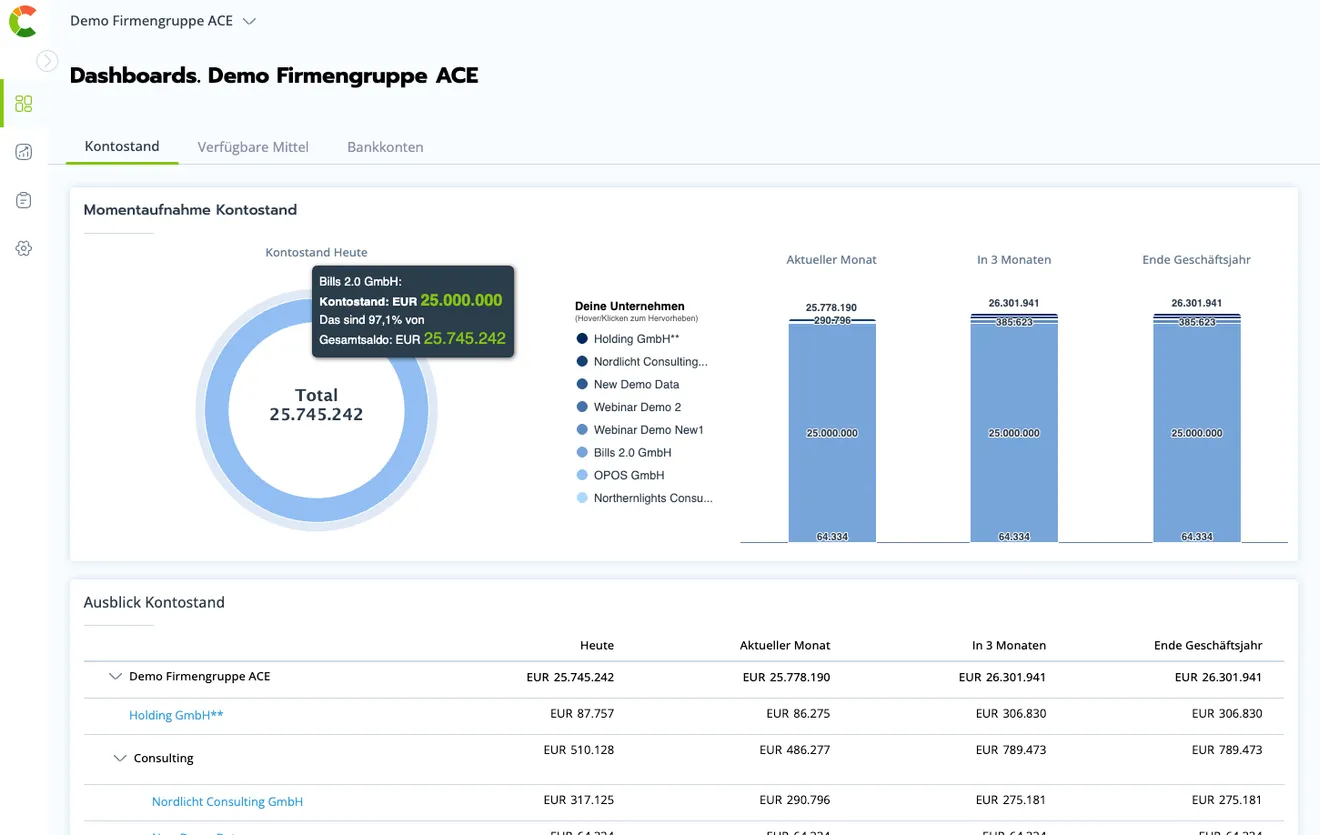
Task: Open the Dashboards icon in sidebar
Action: [24, 104]
